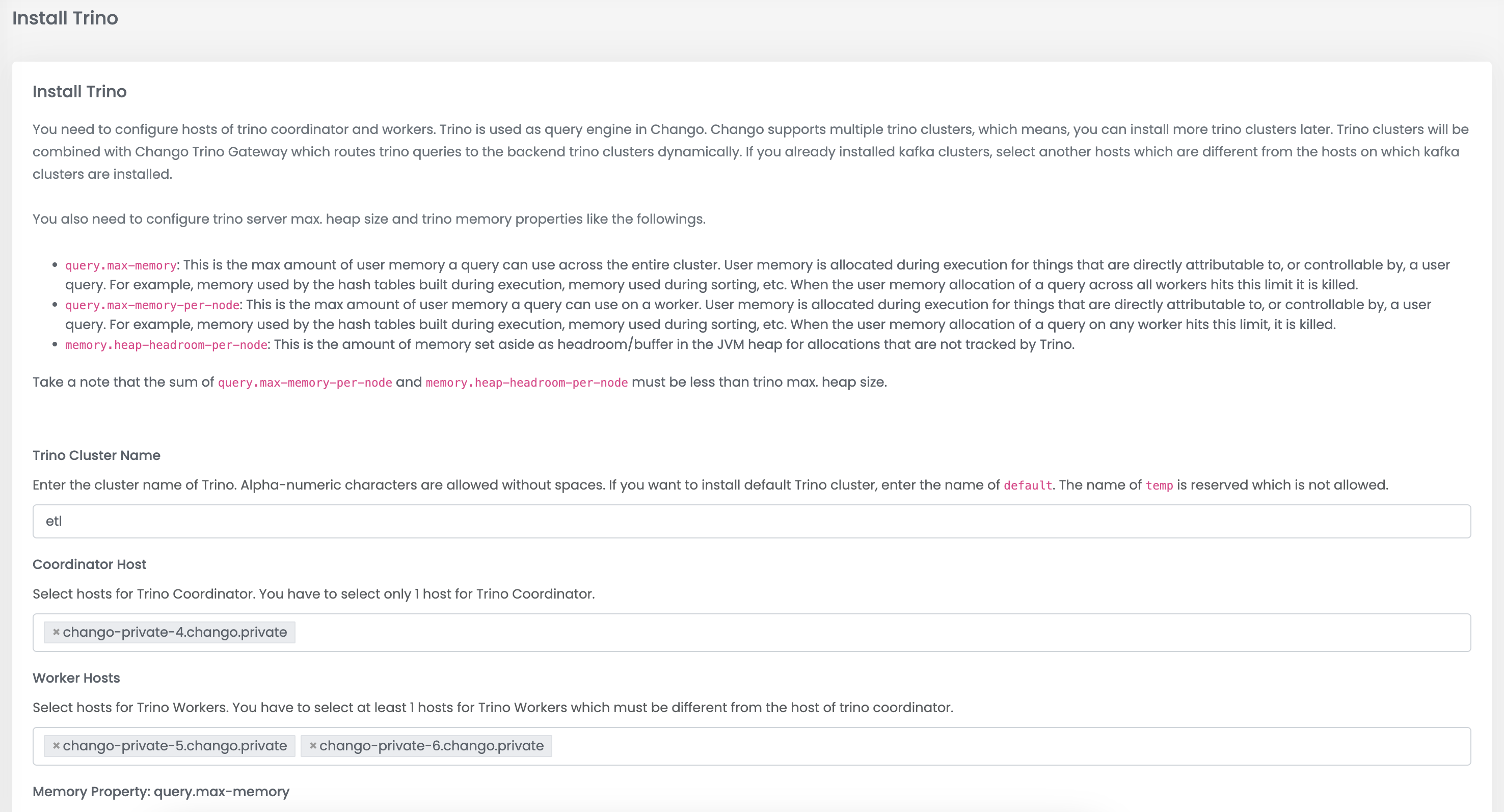Remove chango-private-5.chango.private worker host tag
Image resolution: width=1504 pixels, height=812 pixels.
coord(56,745)
